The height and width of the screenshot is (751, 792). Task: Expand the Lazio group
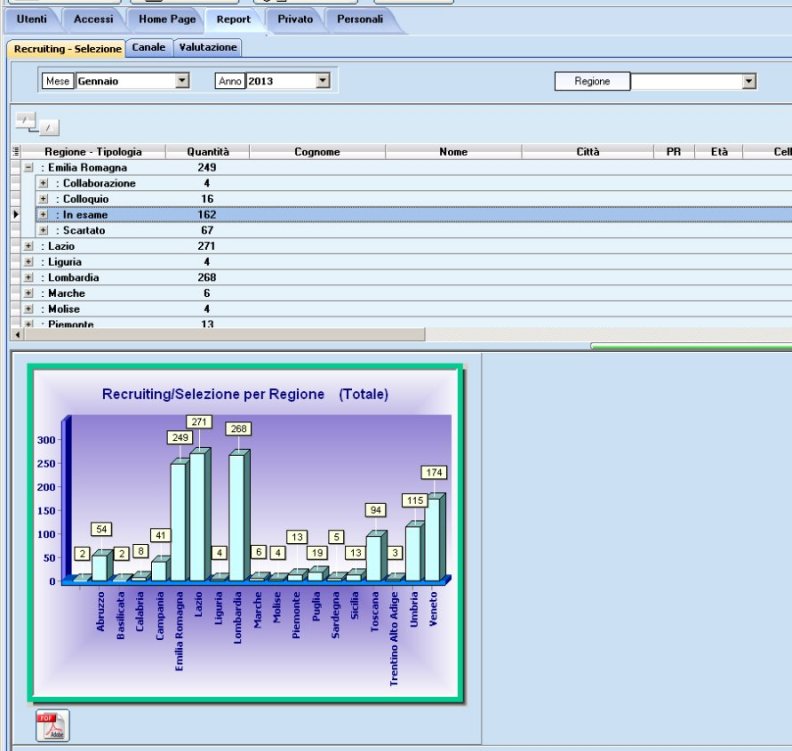pos(29,246)
